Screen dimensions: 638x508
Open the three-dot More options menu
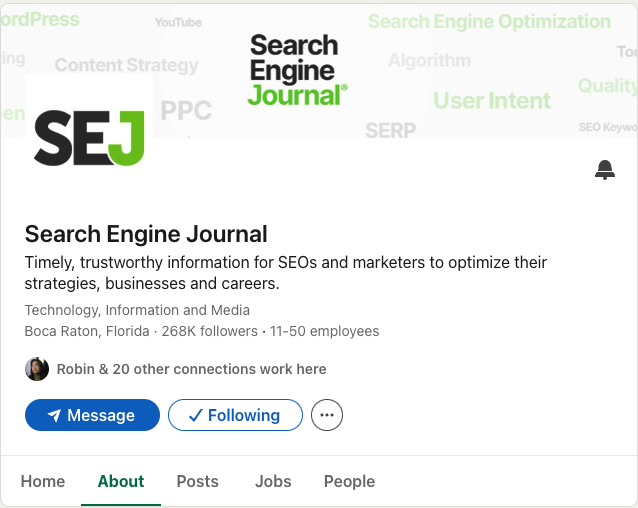[x=327, y=415]
